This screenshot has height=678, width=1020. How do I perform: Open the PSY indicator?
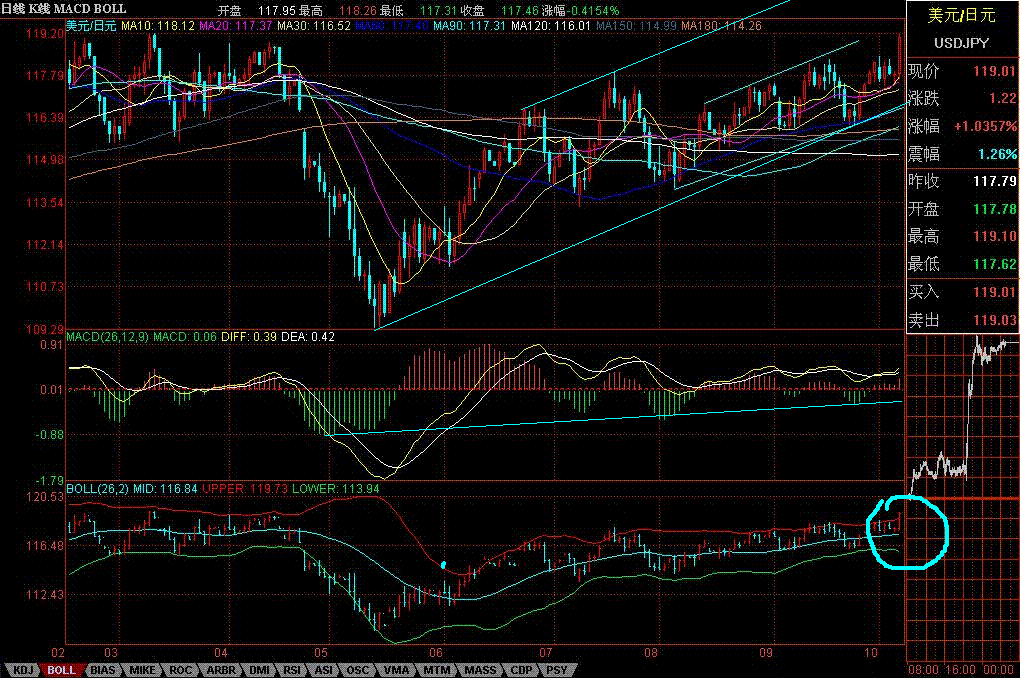(557, 670)
